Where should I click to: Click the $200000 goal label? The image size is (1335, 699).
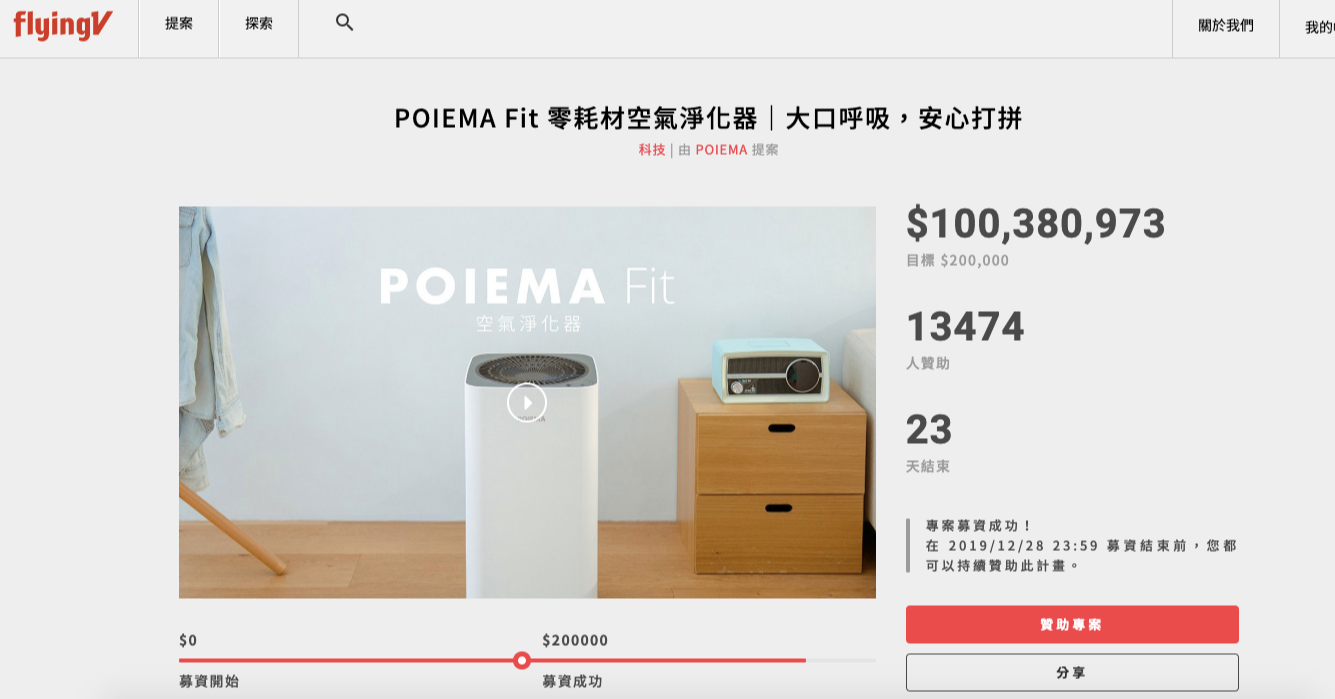coord(575,641)
